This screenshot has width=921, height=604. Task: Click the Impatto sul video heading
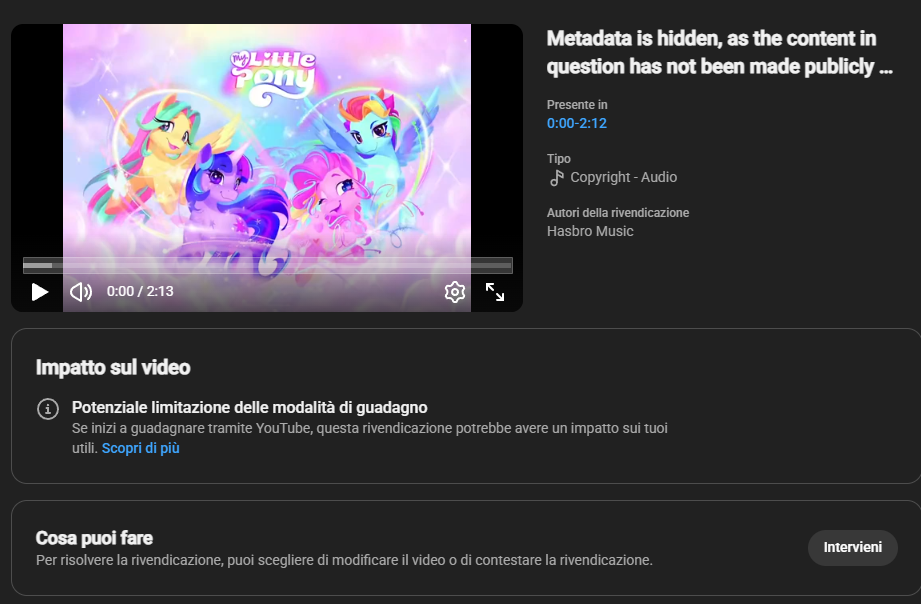[x=113, y=367]
